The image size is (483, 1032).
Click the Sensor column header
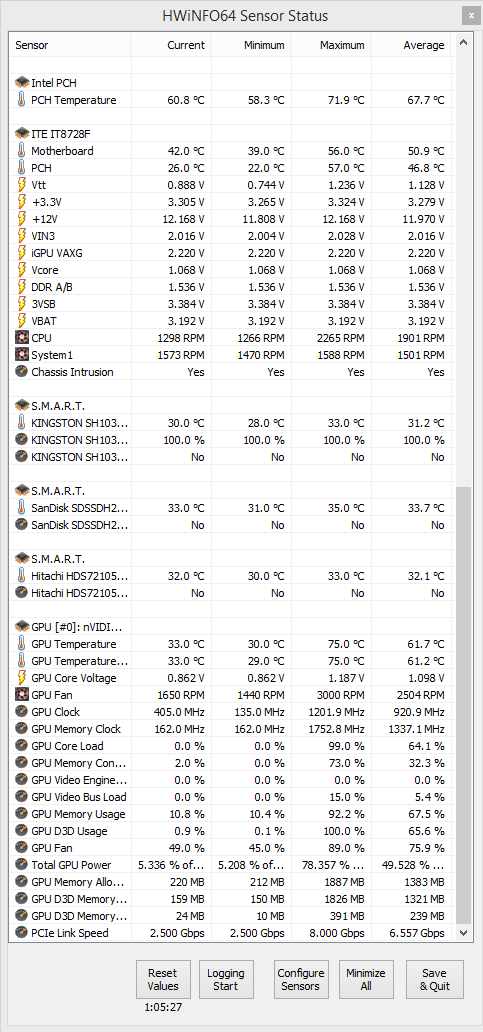(71, 45)
